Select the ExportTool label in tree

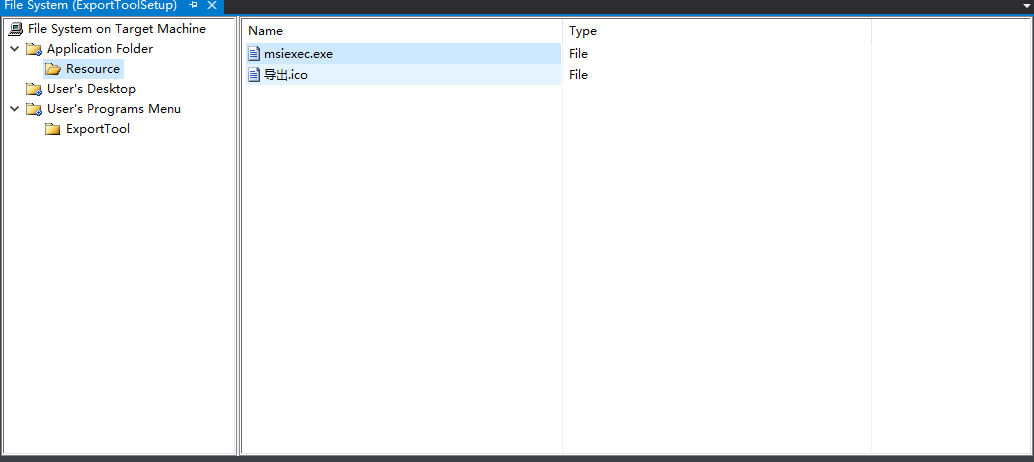(x=98, y=129)
